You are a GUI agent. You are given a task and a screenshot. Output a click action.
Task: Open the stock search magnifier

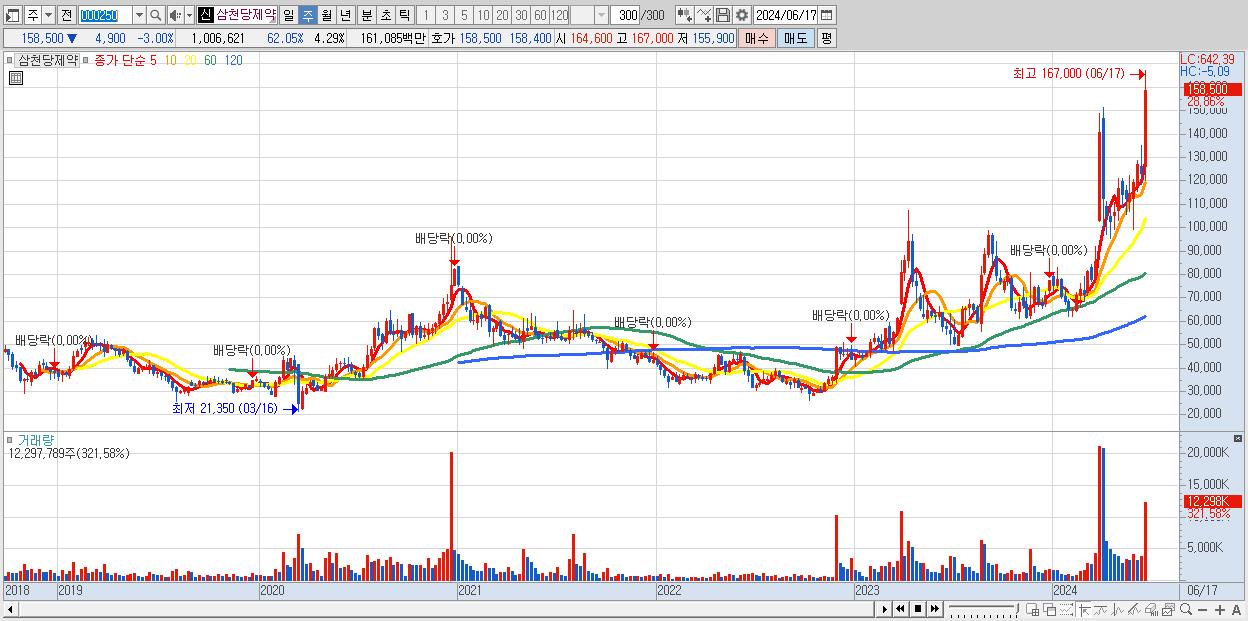156,16
